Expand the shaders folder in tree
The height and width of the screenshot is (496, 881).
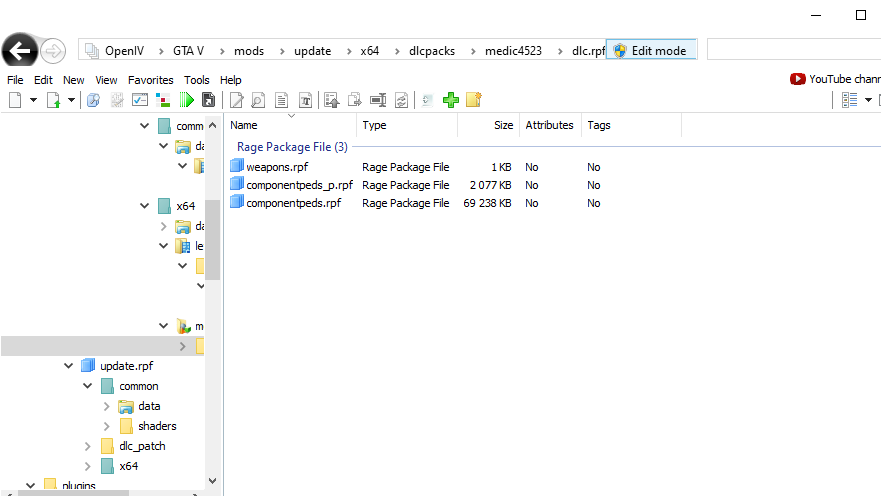[107, 426]
